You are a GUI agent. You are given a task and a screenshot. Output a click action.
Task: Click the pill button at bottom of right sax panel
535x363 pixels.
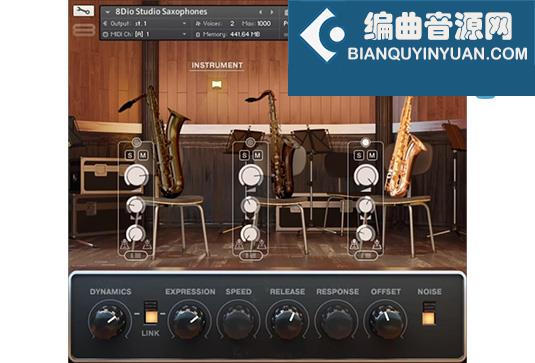(365, 255)
